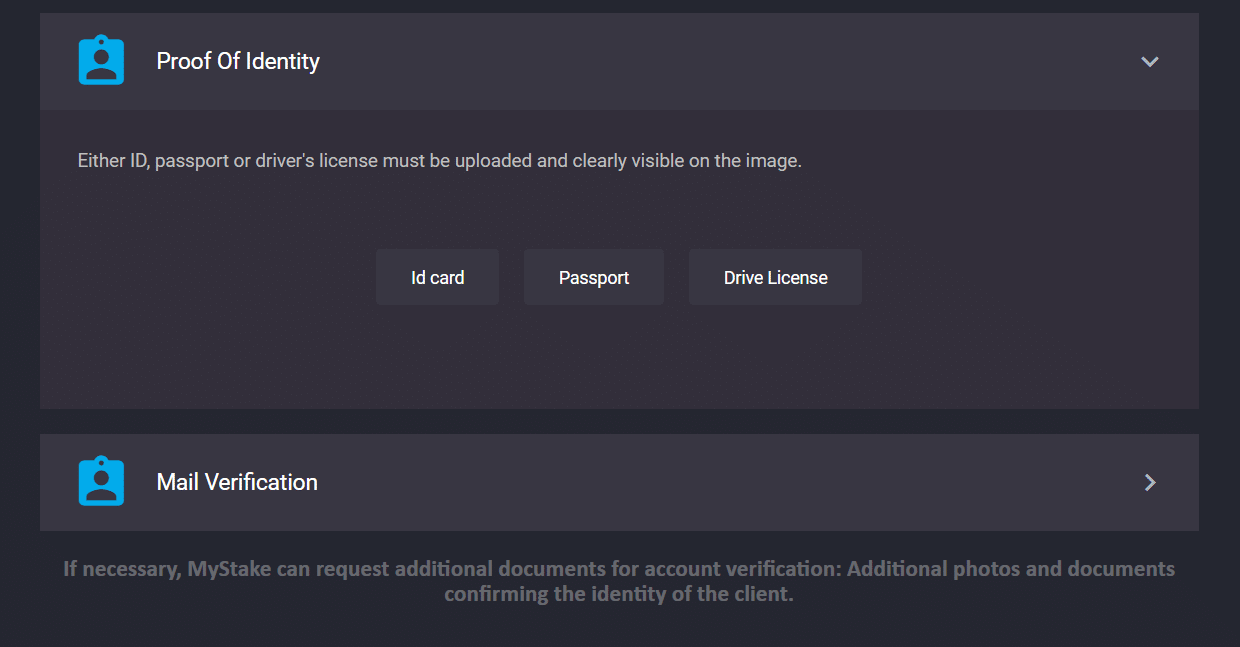Viewport: 1240px width, 647px height.
Task: Open the Proof Of Identity header row
Action: coord(620,61)
